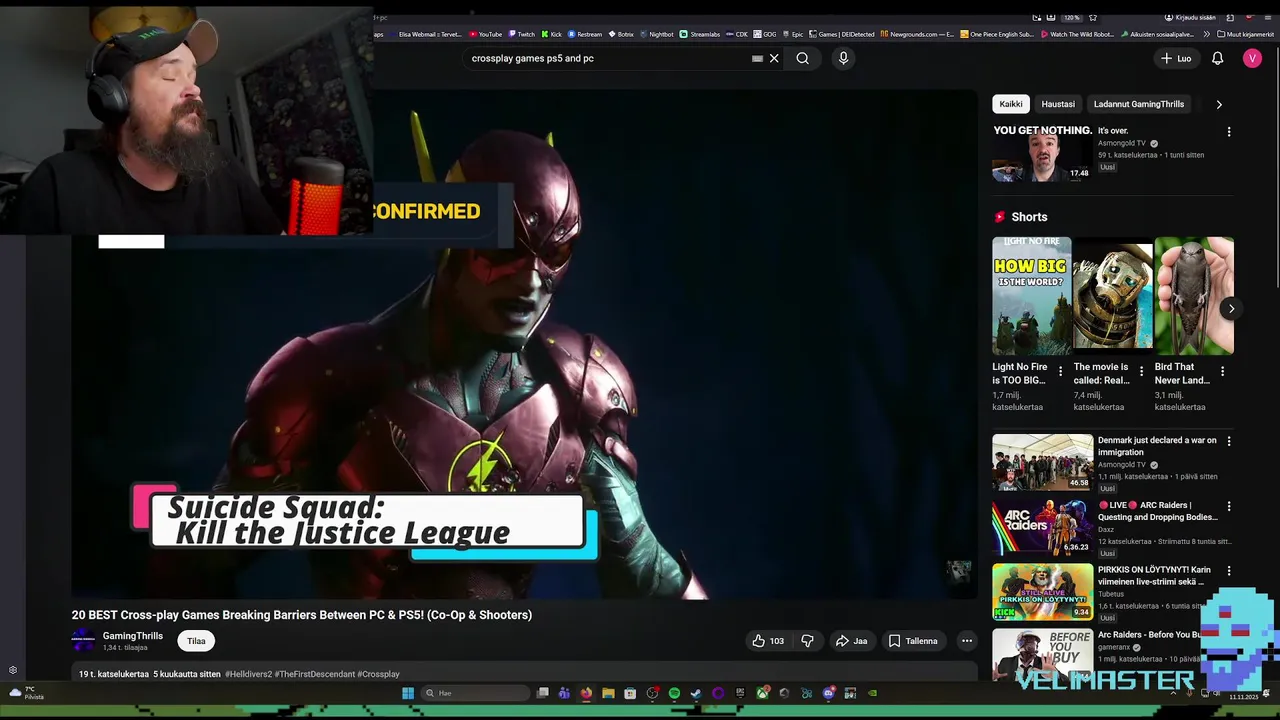This screenshot has height=720, width=1280.
Task: Select the Kaikki filter chip
Action: [x=1011, y=104]
